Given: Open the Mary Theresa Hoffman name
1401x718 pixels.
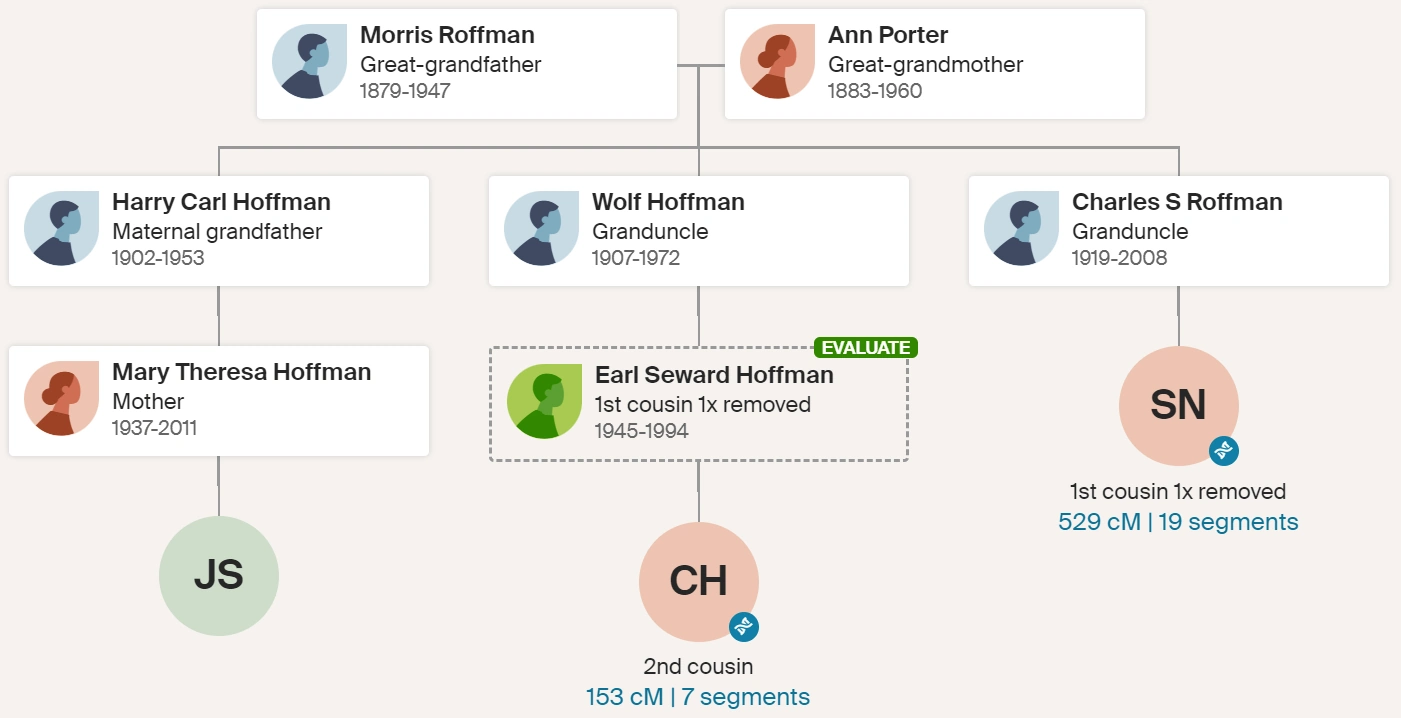Looking at the screenshot, I should coord(241,372).
